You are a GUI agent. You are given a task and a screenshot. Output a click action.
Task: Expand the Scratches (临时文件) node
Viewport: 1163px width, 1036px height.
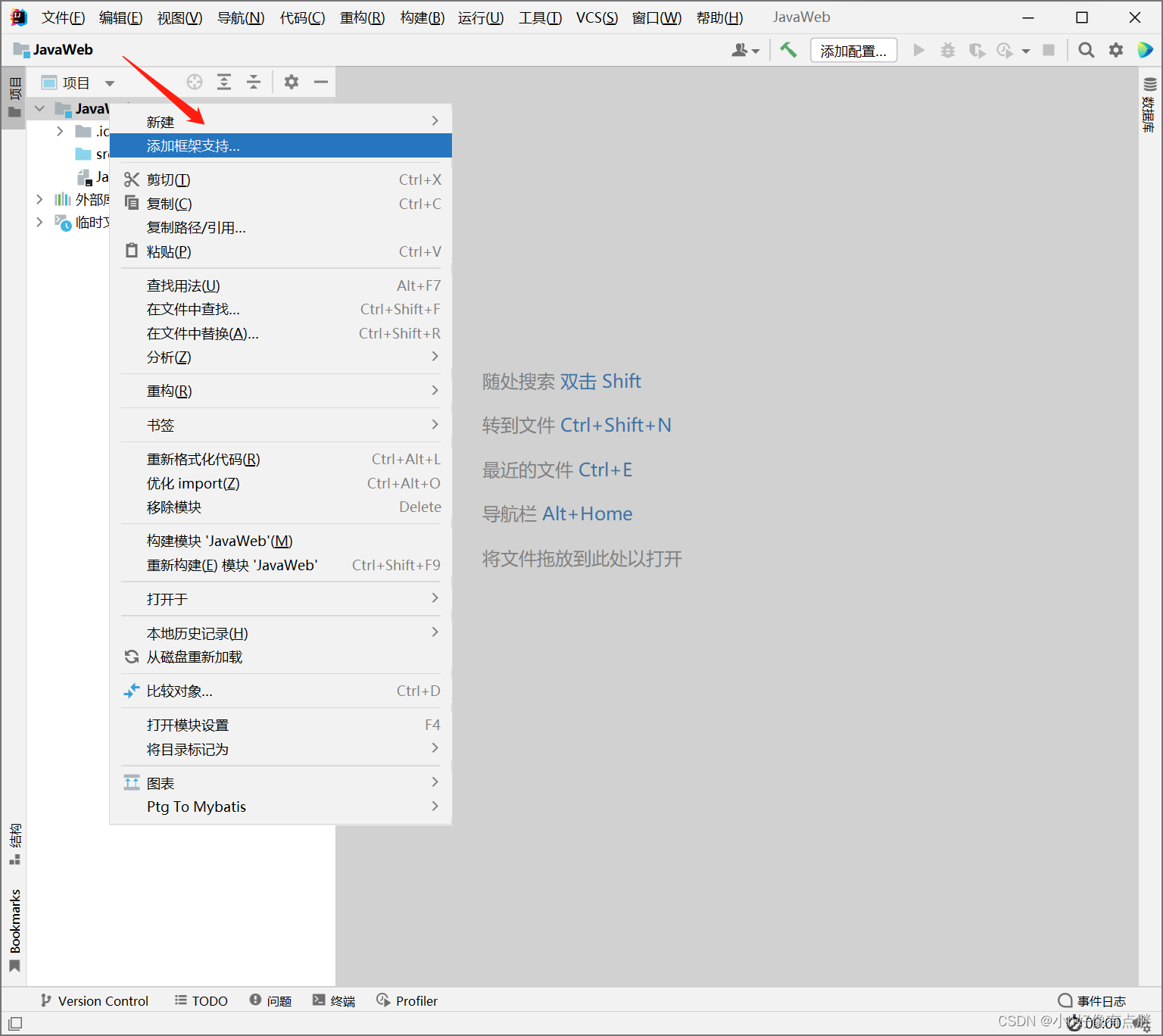click(40, 222)
